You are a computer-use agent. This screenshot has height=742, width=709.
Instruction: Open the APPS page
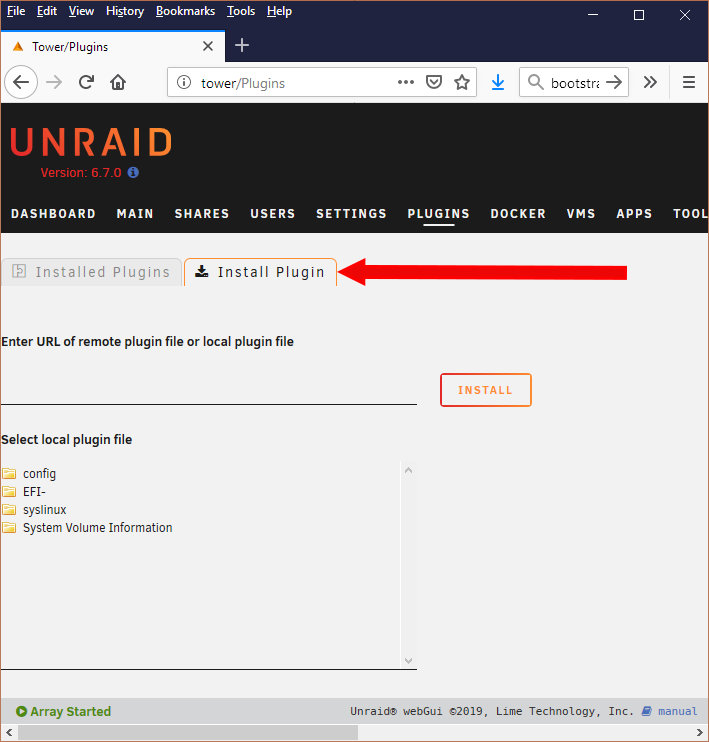(x=634, y=214)
